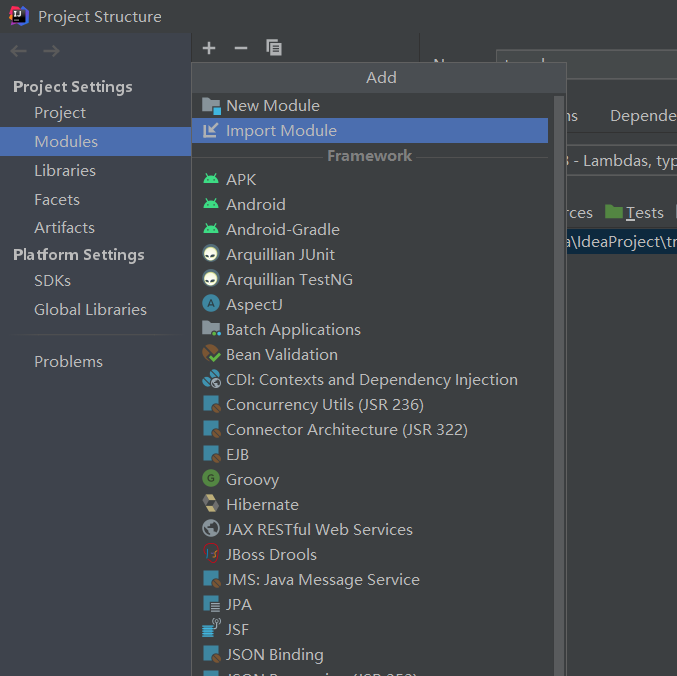Image resolution: width=677 pixels, height=676 pixels.
Task: Click the JBoss Drools icon
Action: click(x=211, y=553)
